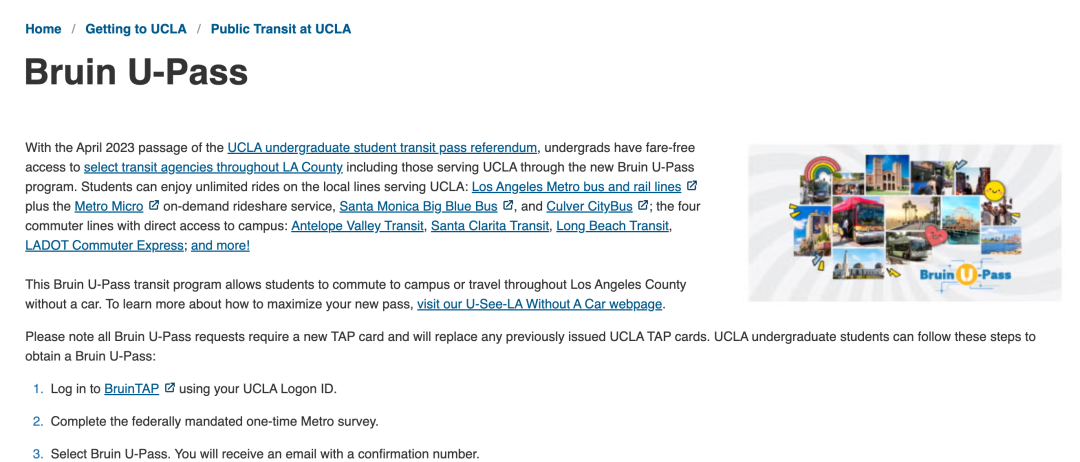Open Getting to UCLA breadcrumb item
Image resolution: width=1080 pixels, height=462 pixels.
pyautogui.click(x=136, y=29)
